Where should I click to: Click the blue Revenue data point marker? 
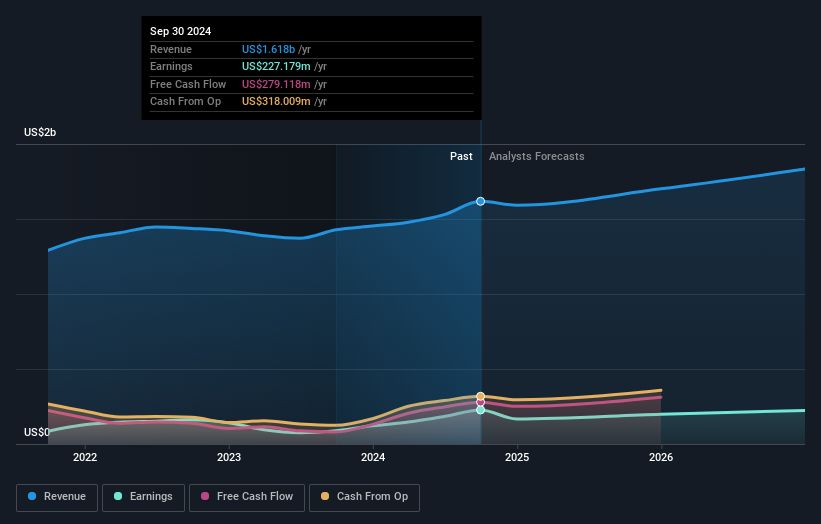pos(480,202)
